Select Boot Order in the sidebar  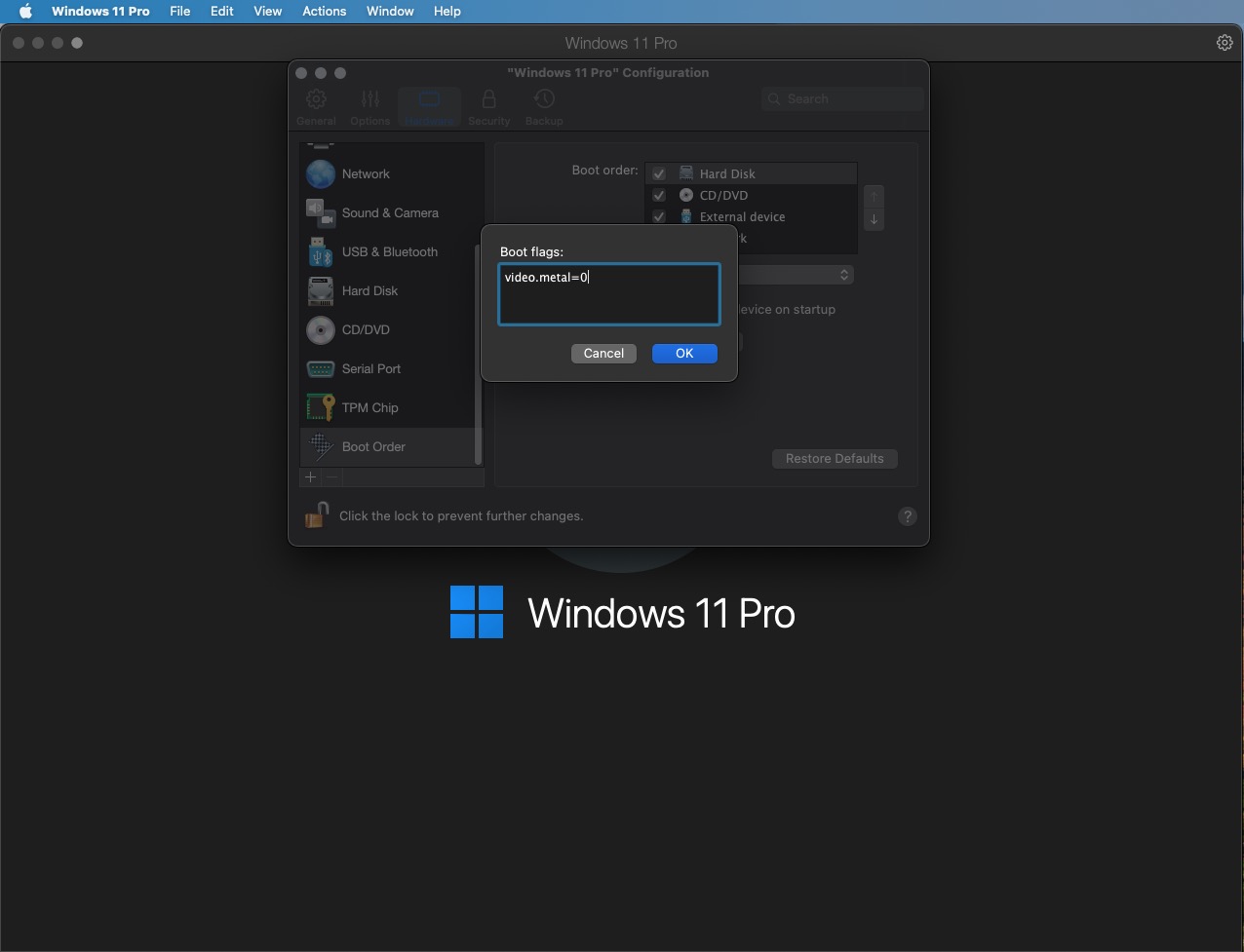[391, 446]
